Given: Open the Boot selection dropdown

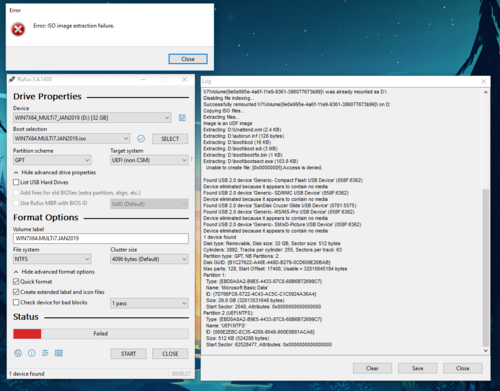Looking at the screenshot, I should click(71, 139).
